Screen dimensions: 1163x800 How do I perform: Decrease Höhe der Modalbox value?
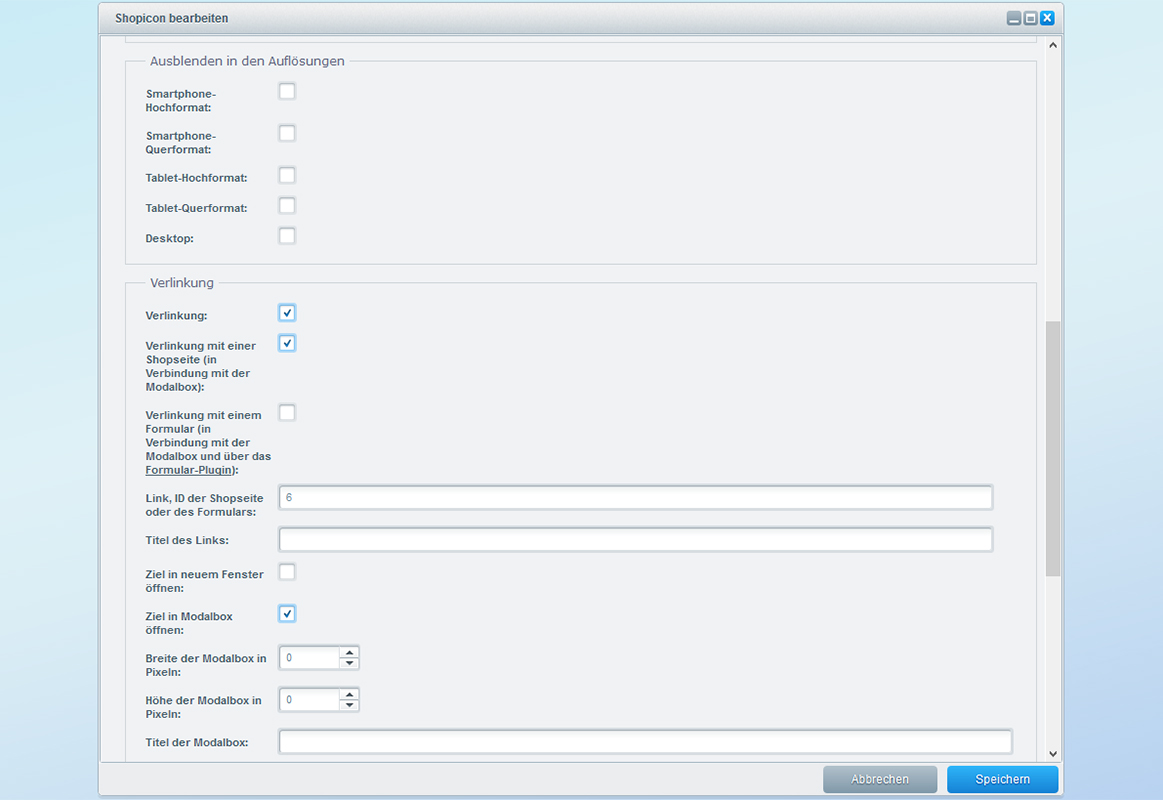[x=349, y=706]
